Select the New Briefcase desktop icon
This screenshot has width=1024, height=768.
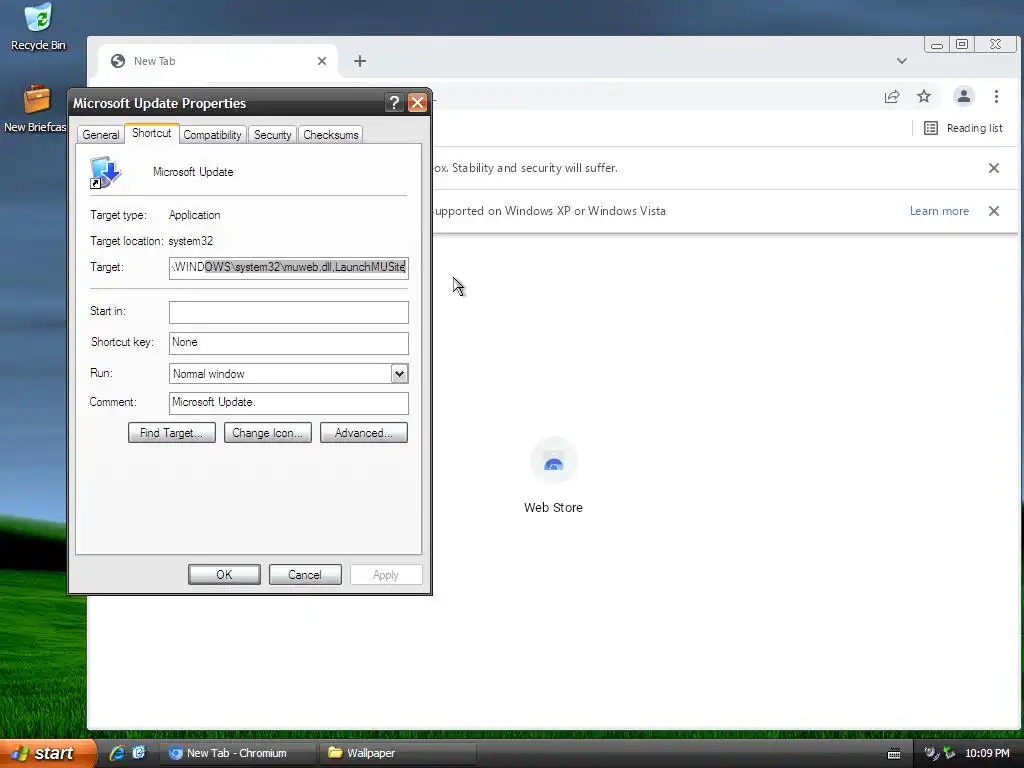(x=35, y=108)
